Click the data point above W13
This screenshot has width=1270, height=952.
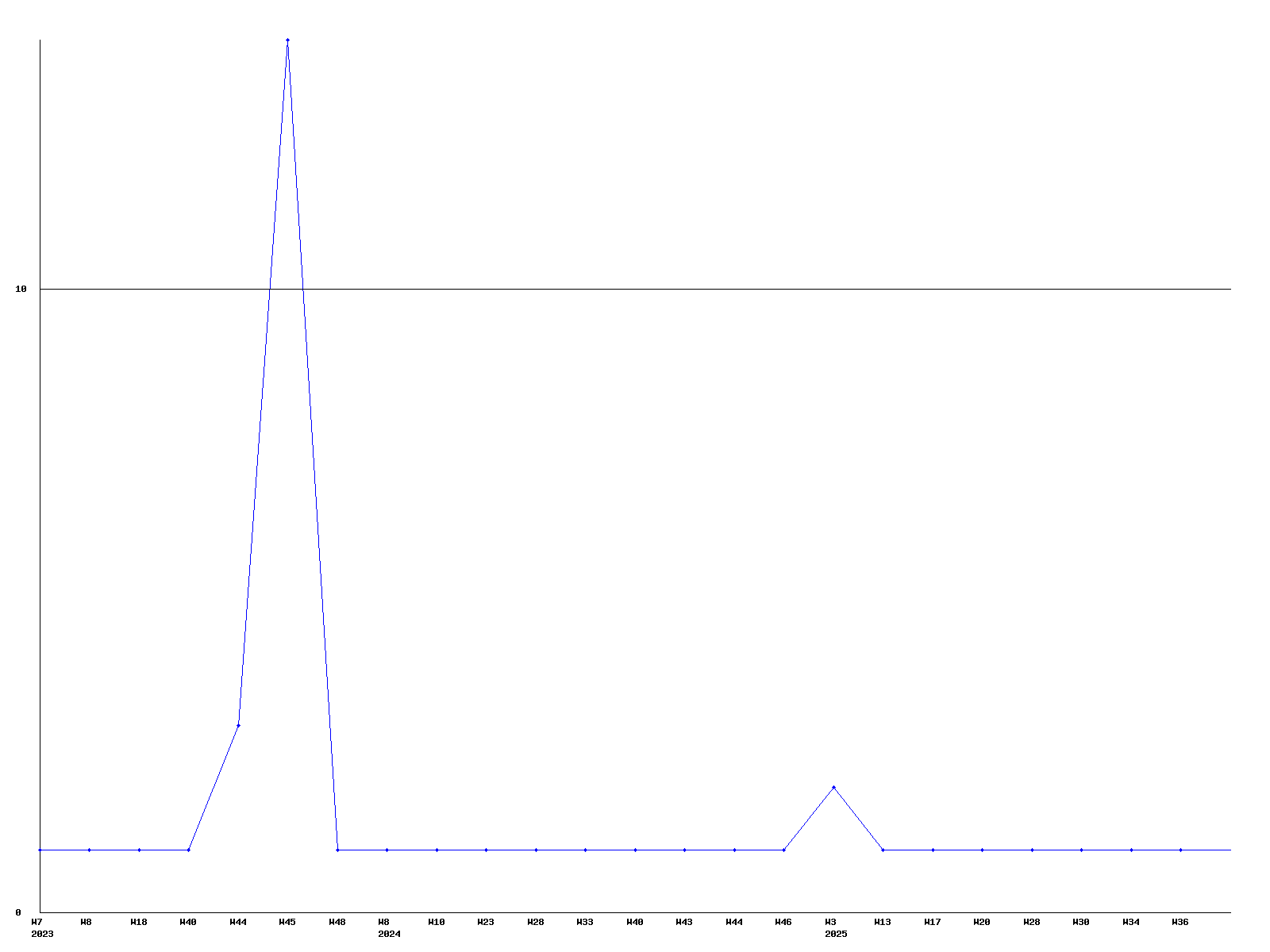pos(883,850)
